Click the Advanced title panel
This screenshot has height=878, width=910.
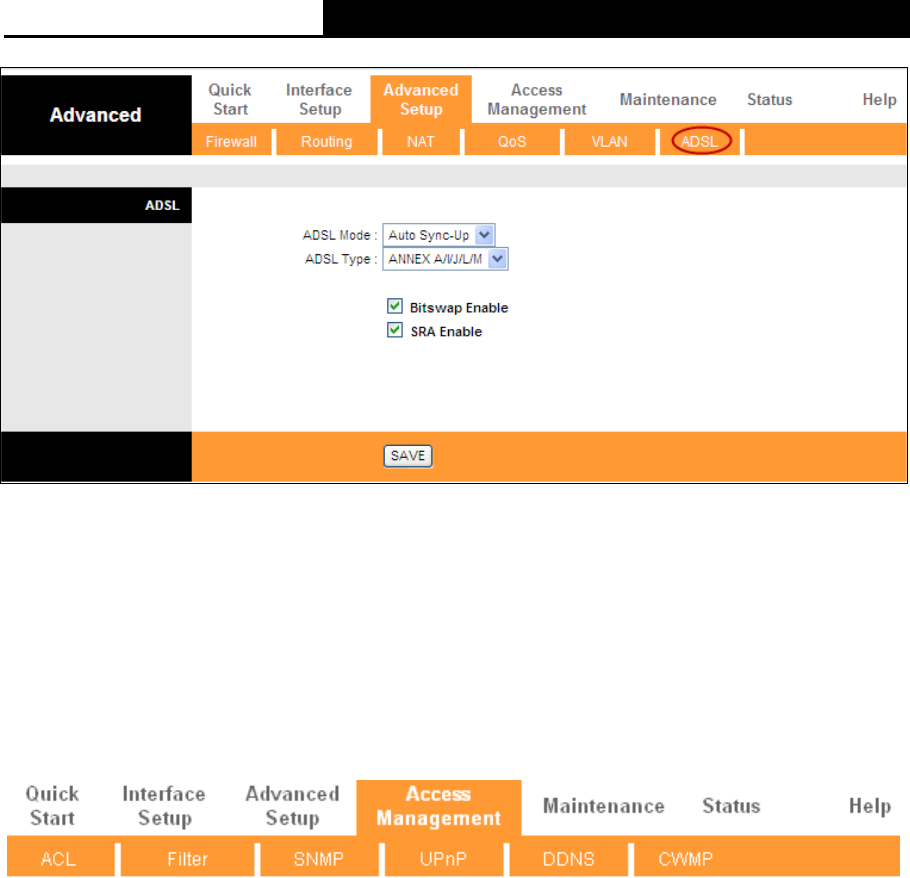click(x=96, y=115)
